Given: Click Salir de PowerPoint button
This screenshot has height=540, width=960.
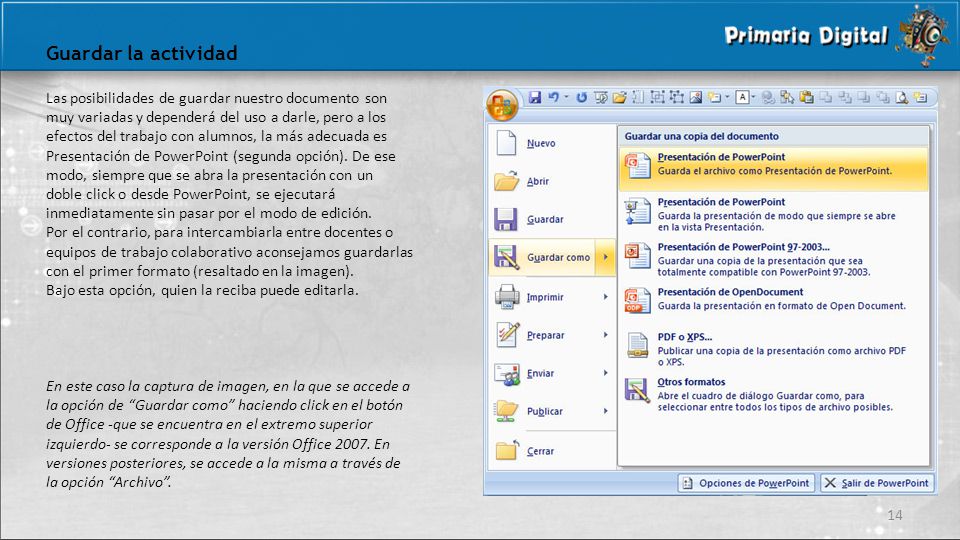Looking at the screenshot, I should pos(877,483).
